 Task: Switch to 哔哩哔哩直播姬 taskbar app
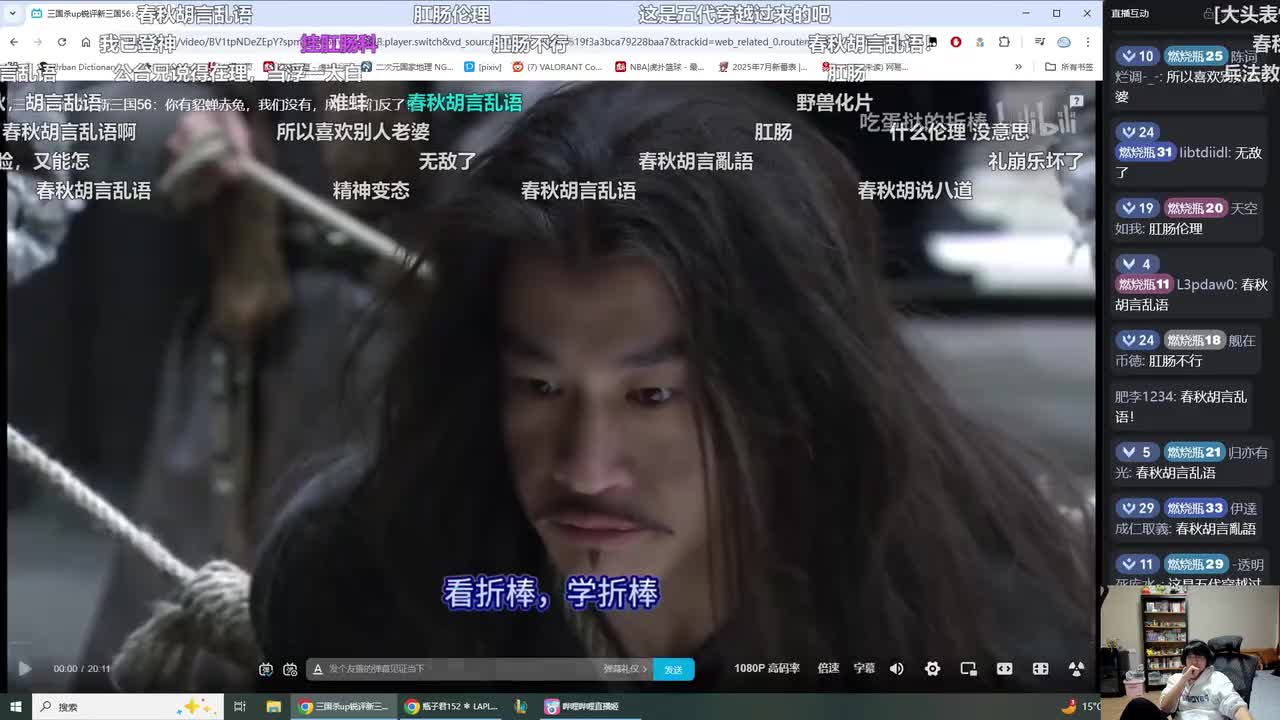click(x=582, y=706)
